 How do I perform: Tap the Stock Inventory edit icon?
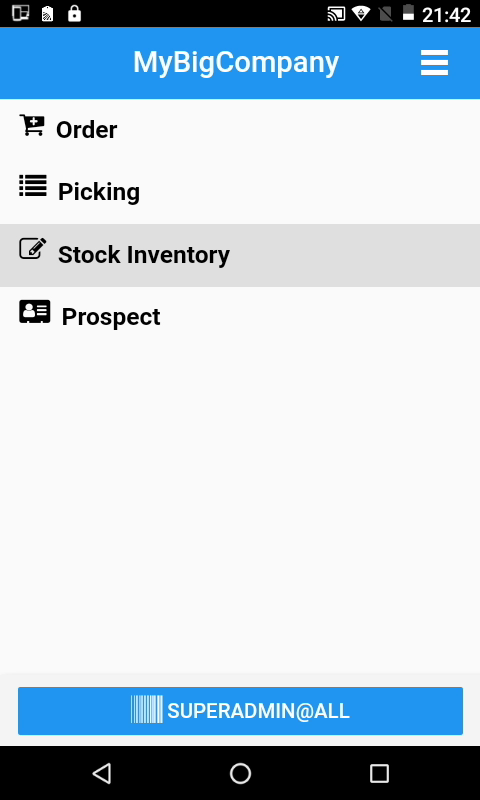pos(33,248)
